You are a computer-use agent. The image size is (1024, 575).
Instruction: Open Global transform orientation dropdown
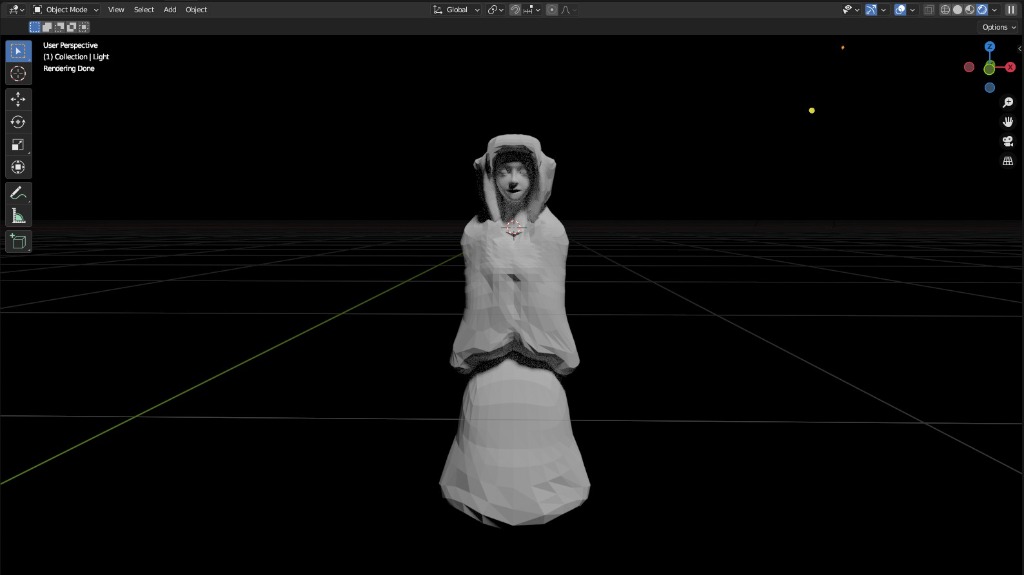[458, 10]
